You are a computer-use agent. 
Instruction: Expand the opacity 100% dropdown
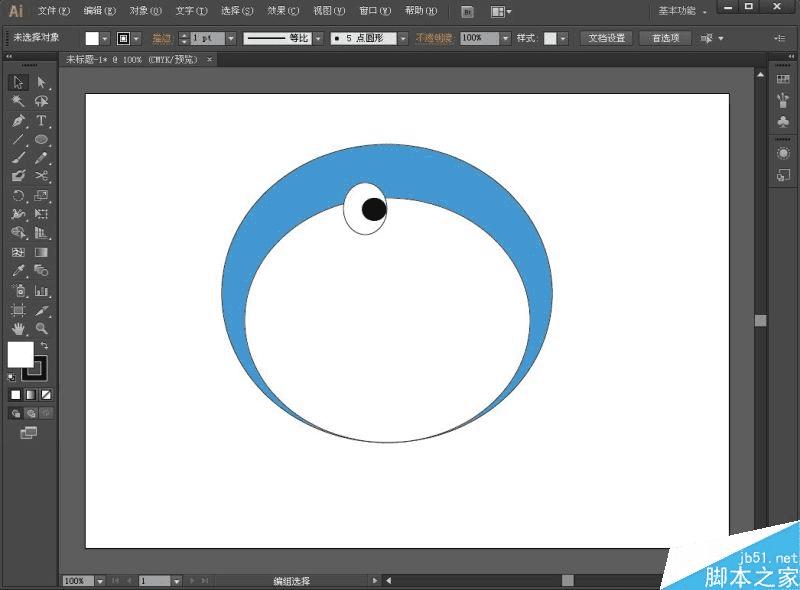pos(505,38)
